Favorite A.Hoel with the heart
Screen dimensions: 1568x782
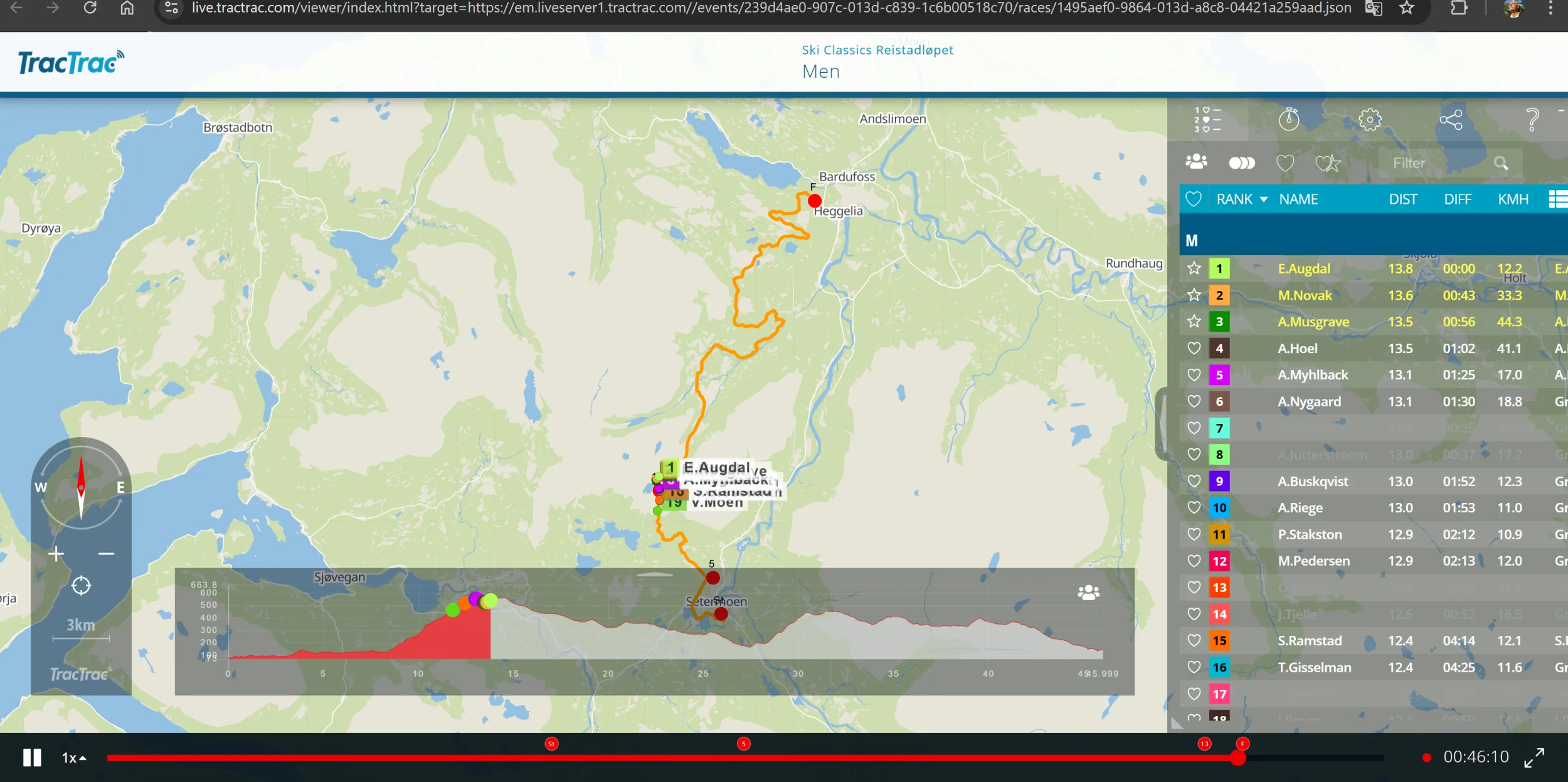tap(1194, 348)
